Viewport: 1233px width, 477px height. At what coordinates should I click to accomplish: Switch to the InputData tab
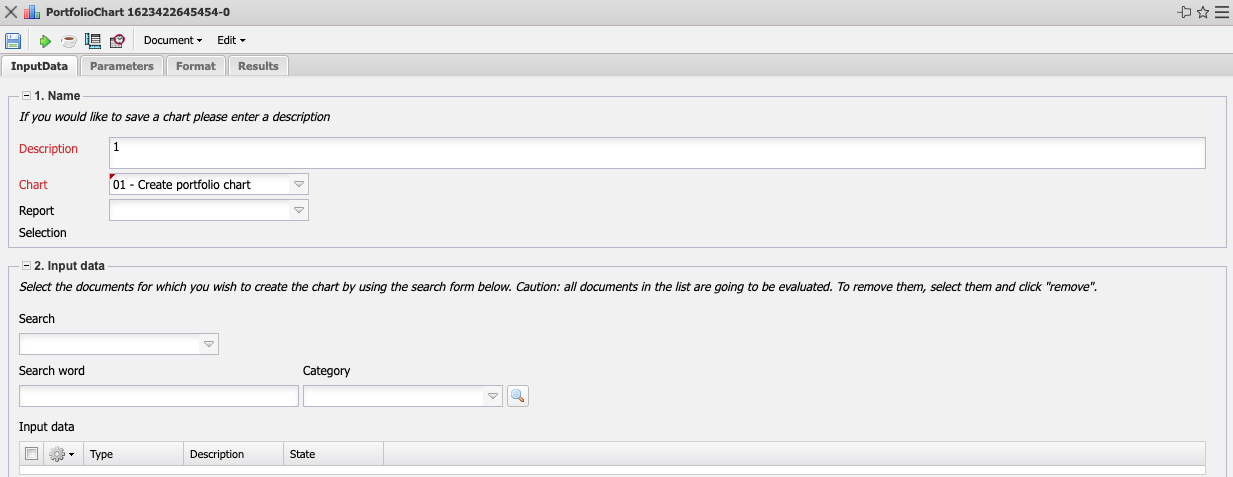tap(39, 66)
